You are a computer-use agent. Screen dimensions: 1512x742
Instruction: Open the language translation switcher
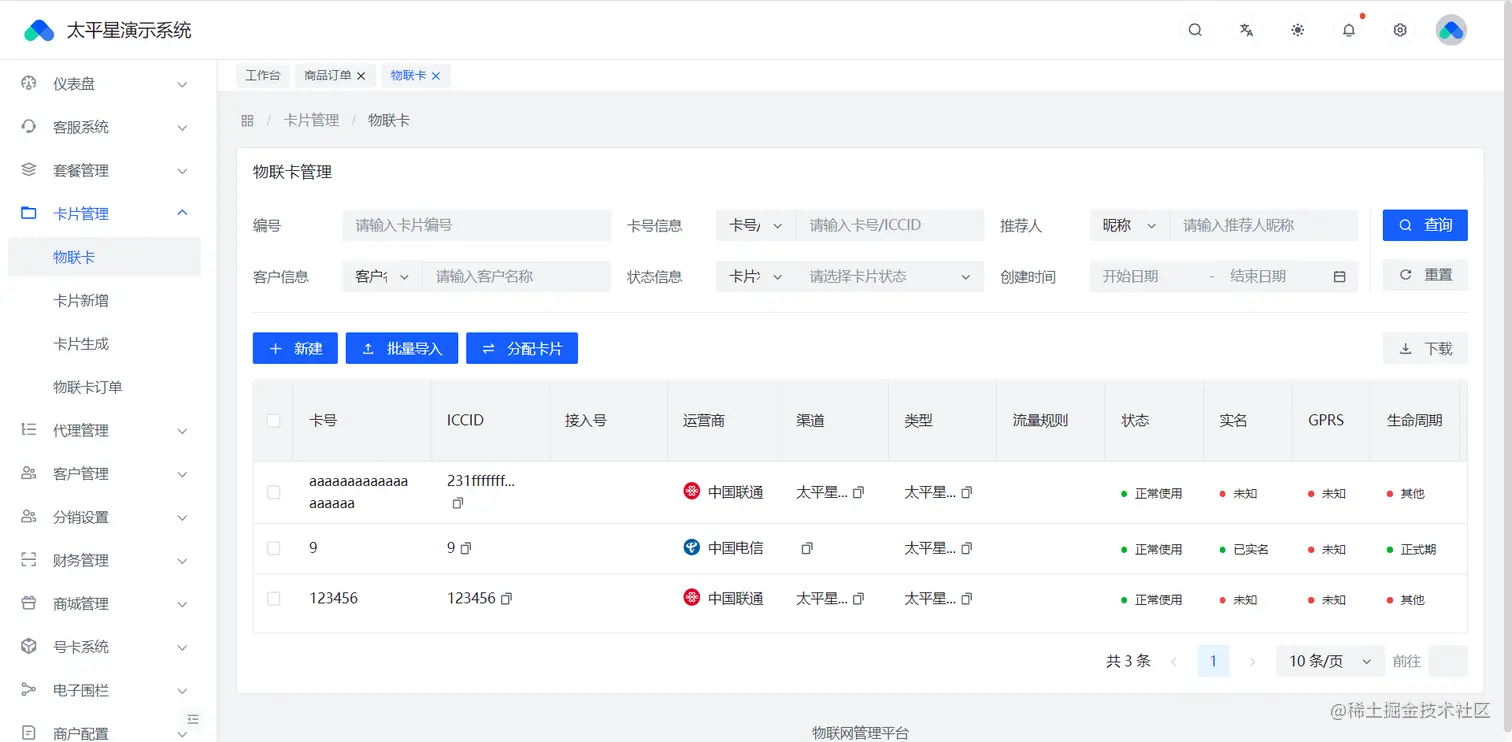1246,30
